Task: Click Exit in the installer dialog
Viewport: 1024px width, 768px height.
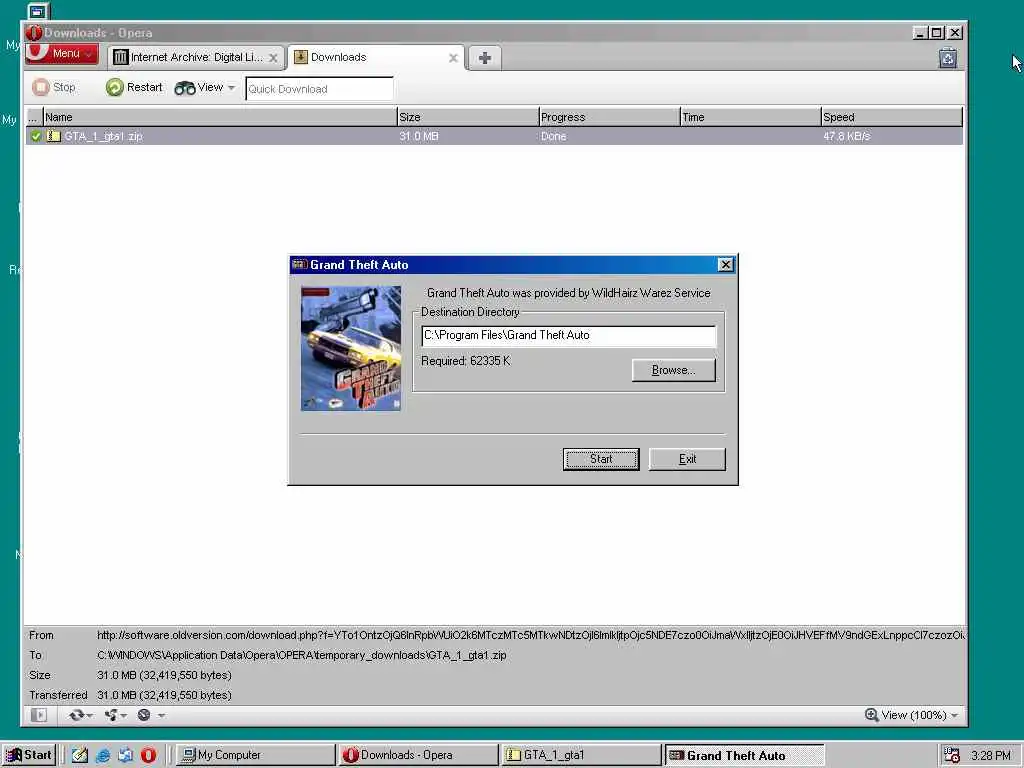Action: tap(687, 459)
